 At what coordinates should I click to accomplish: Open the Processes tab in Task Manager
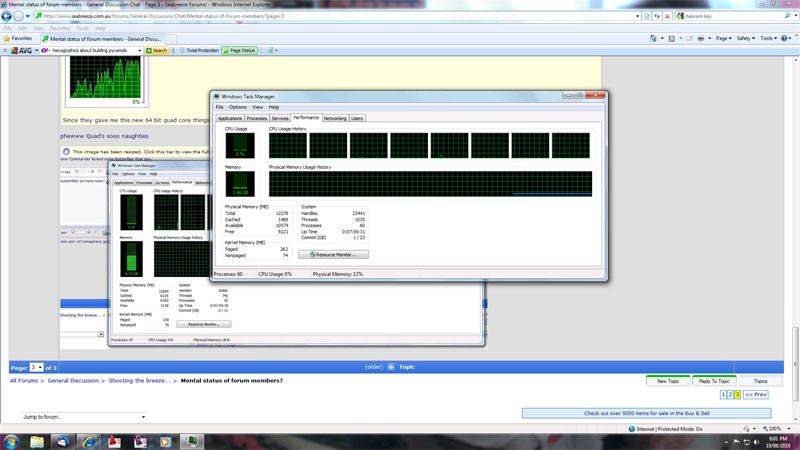tap(257, 118)
